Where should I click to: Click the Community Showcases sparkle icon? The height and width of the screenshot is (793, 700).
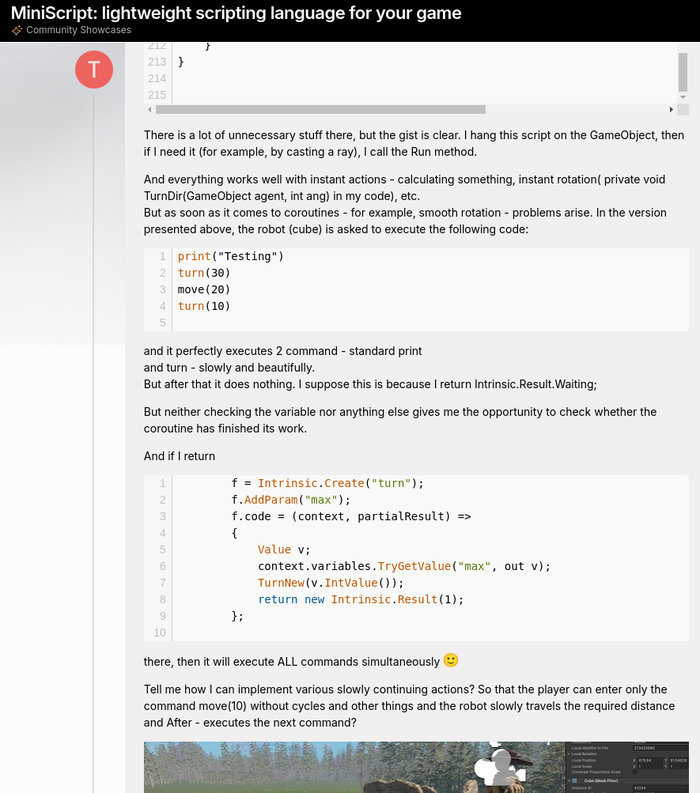click(x=17, y=31)
